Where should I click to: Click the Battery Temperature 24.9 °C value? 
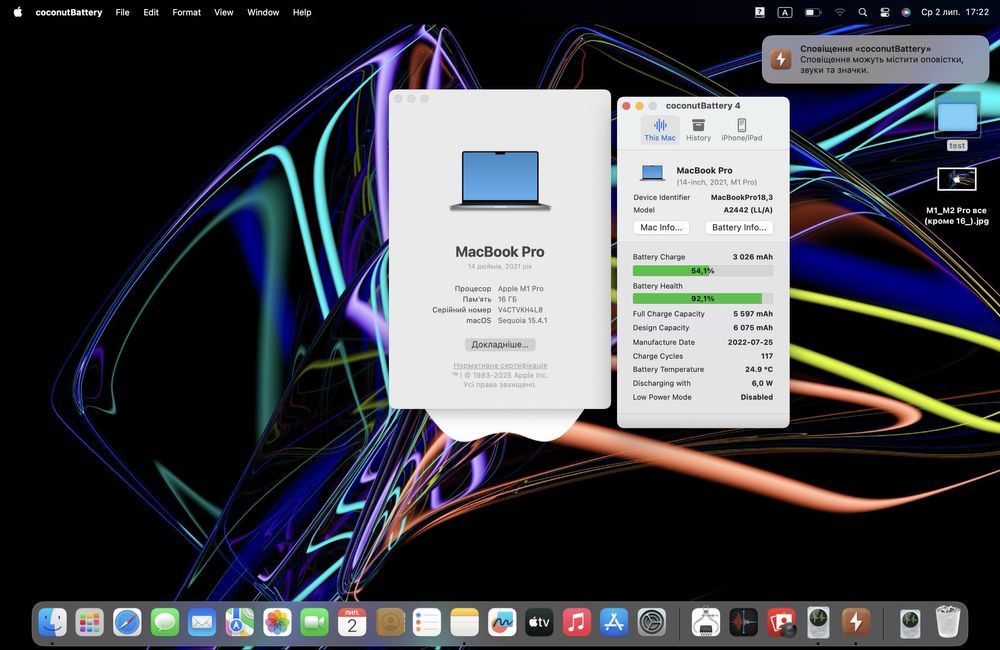pyautogui.click(x=759, y=369)
